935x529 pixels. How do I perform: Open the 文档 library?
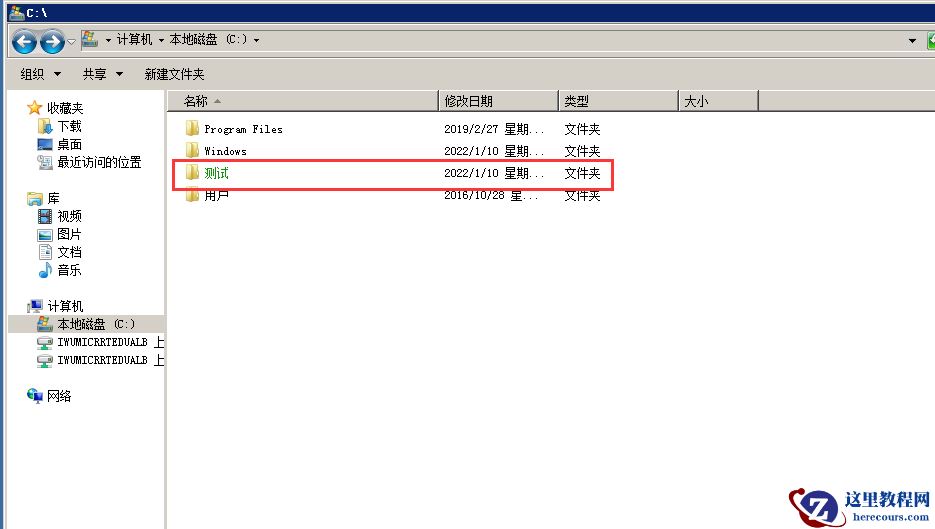coord(69,252)
